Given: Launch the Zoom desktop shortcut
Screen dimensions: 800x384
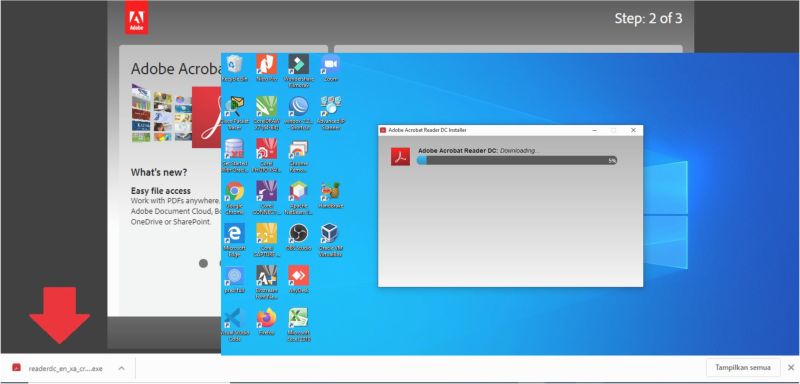Looking at the screenshot, I should click(330, 68).
